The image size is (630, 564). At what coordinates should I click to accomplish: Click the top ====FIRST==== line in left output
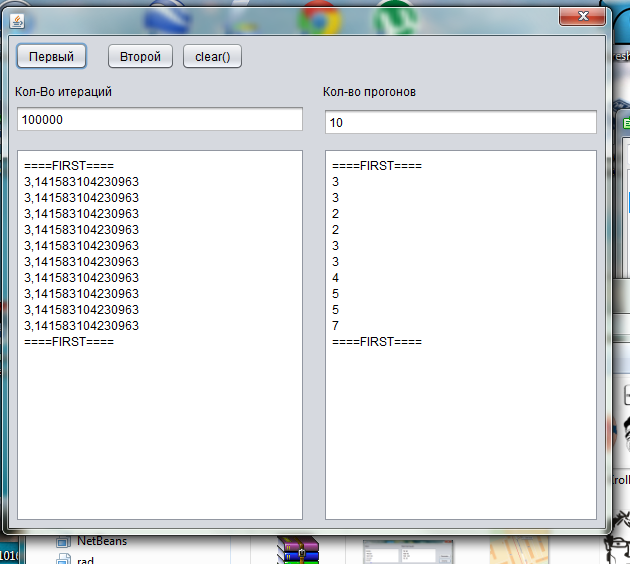pos(69,166)
